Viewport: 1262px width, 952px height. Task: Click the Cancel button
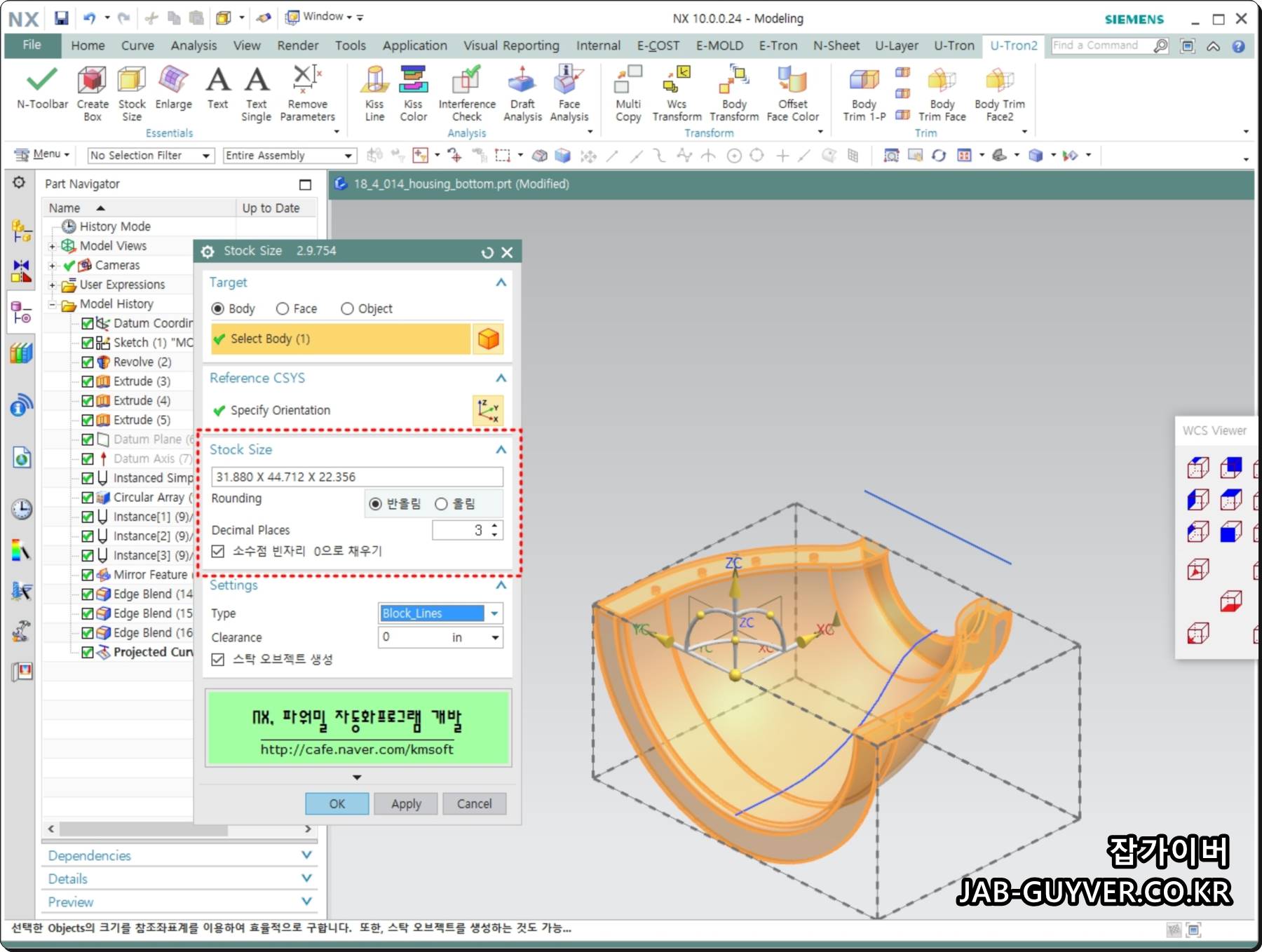(474, 803)
